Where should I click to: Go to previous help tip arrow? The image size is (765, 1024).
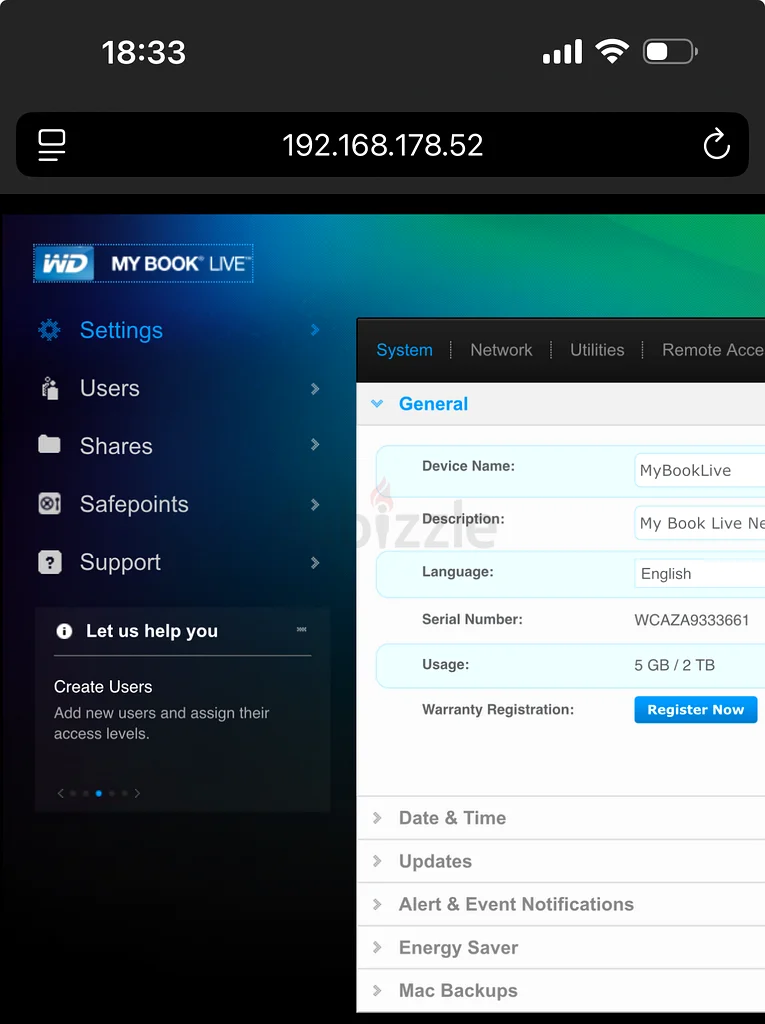point(60,793)
